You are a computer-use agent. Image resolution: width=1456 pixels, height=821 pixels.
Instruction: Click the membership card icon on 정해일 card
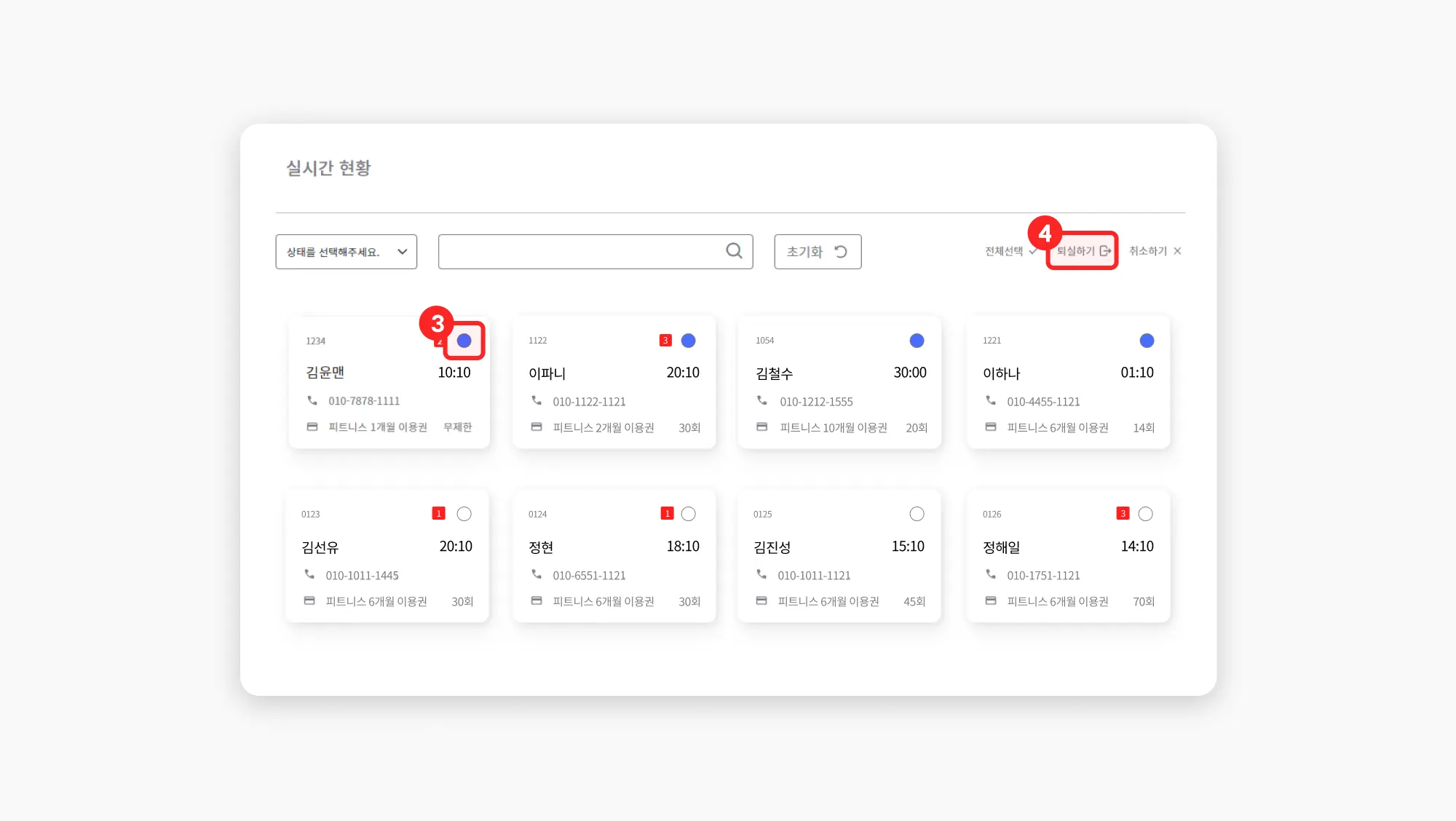click(x=991, y=601)
